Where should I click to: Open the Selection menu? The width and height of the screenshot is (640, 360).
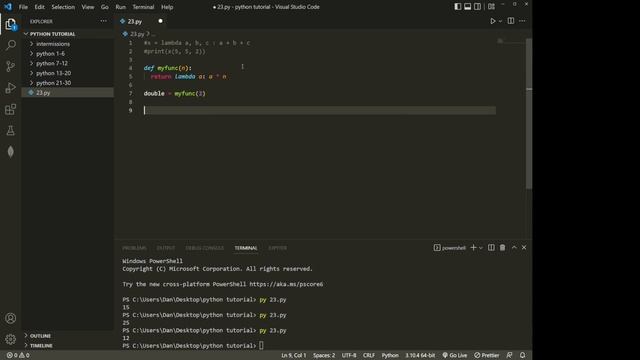coord(63,7)
